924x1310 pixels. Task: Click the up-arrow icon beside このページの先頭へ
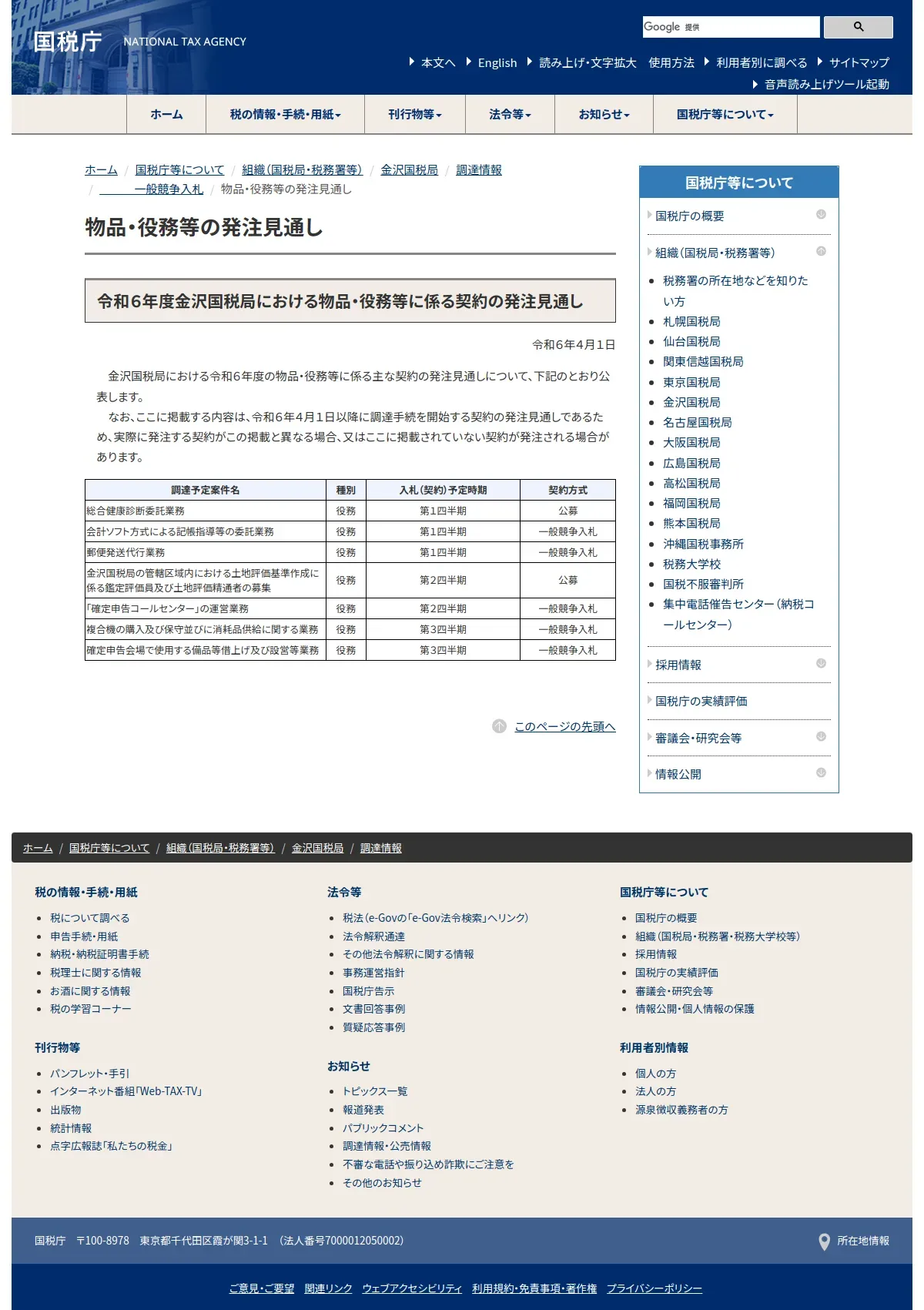499,726
